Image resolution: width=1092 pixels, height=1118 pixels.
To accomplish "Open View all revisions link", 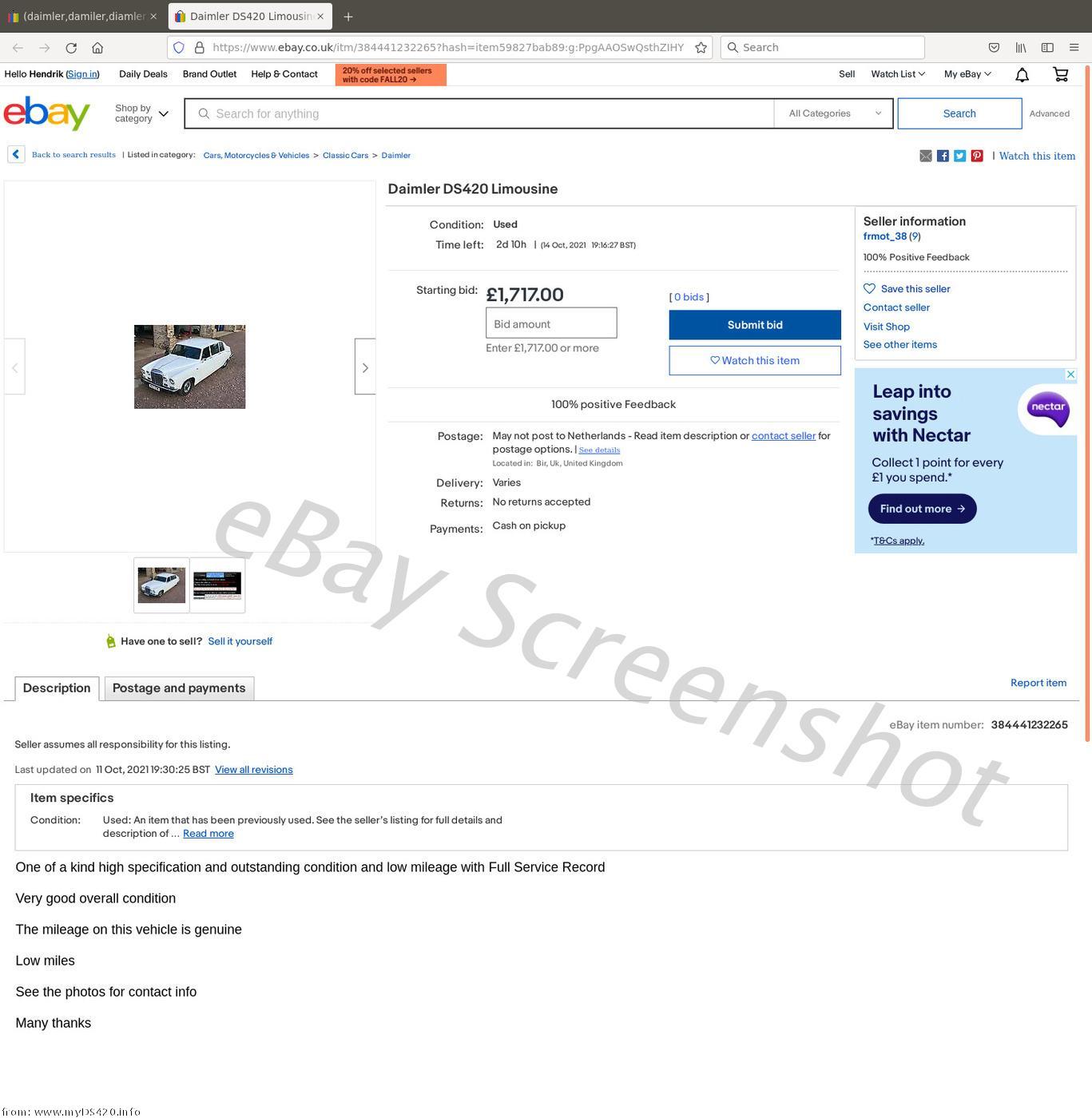I will 253,770.
